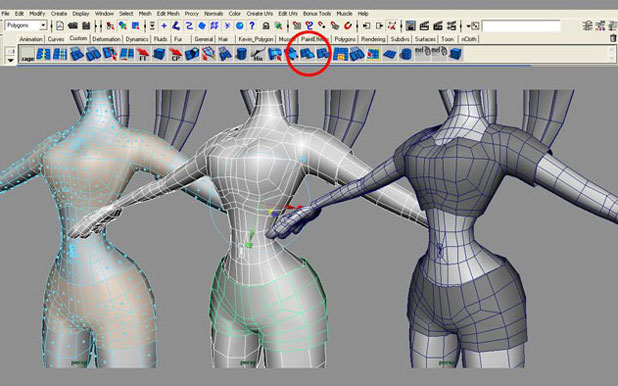618x386 pixels.
Task: Click the New Scene icon on the status line
Action: [60, 26]
